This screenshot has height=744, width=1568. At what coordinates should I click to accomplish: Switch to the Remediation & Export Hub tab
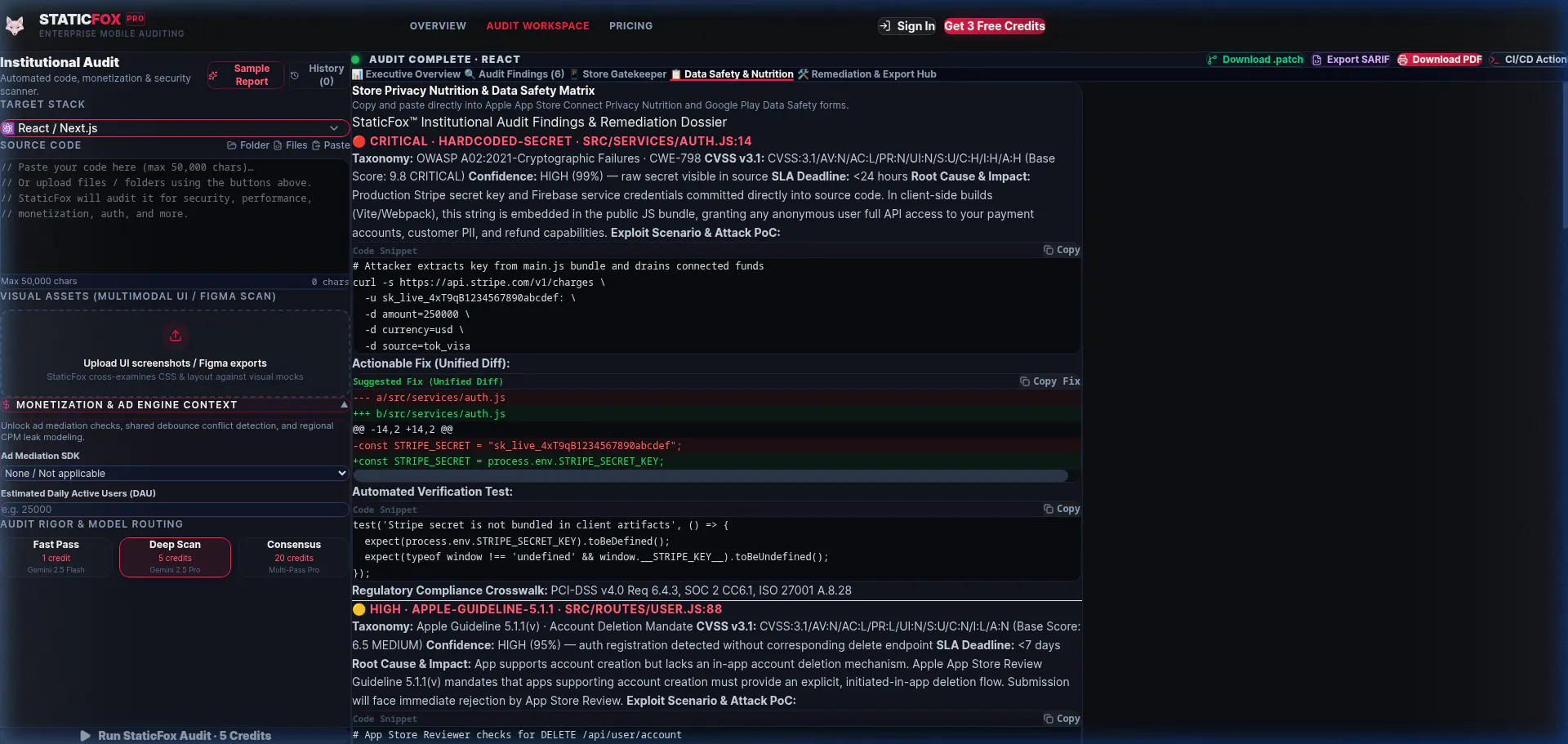tap(866, 74)
